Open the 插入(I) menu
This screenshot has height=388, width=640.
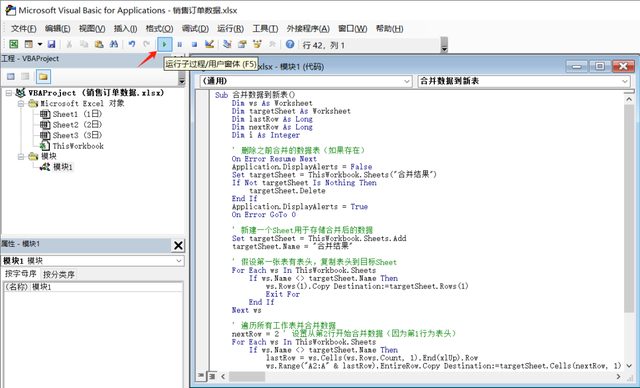coord(125,29)
